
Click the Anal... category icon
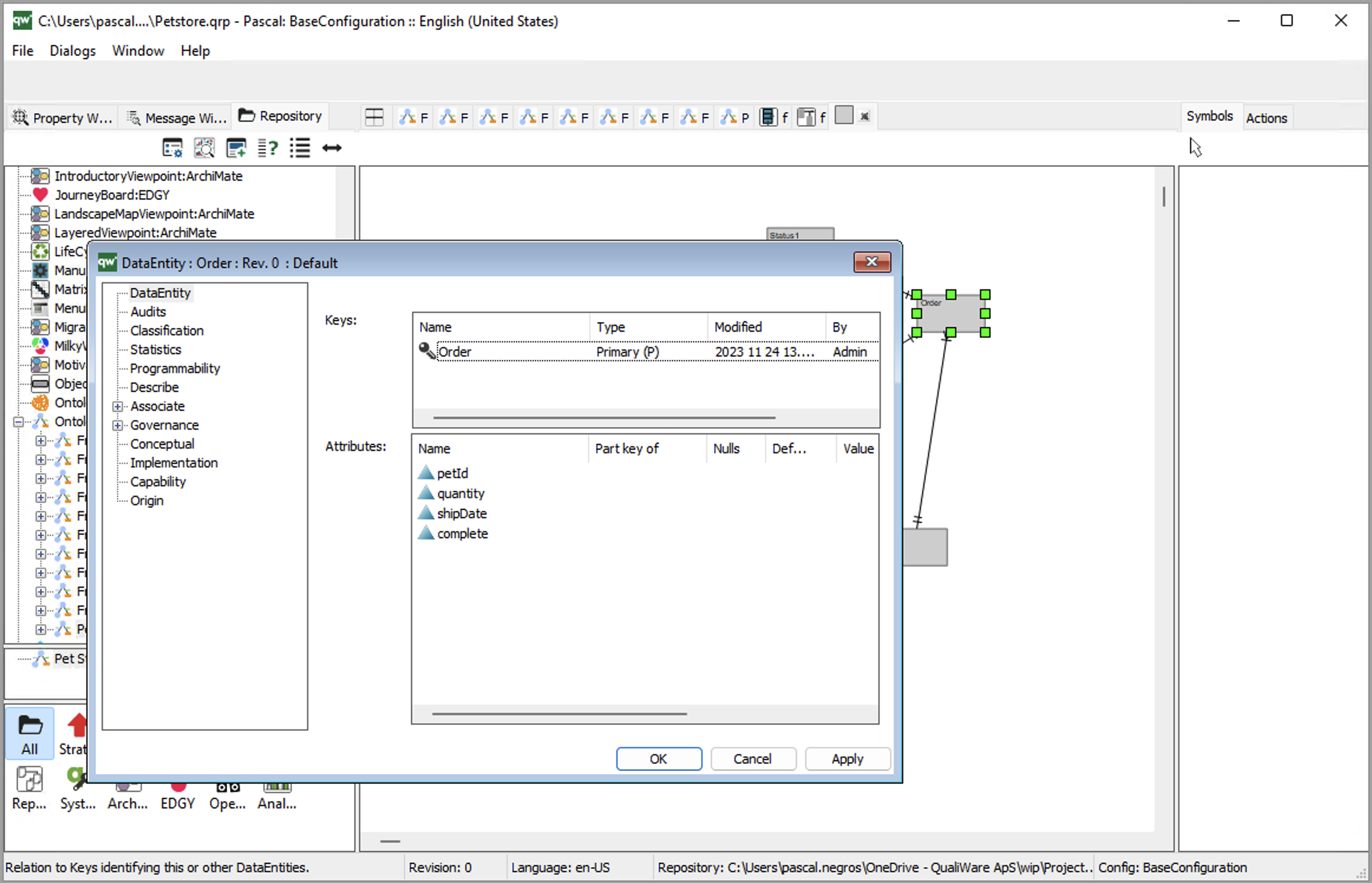pos(277,796)
